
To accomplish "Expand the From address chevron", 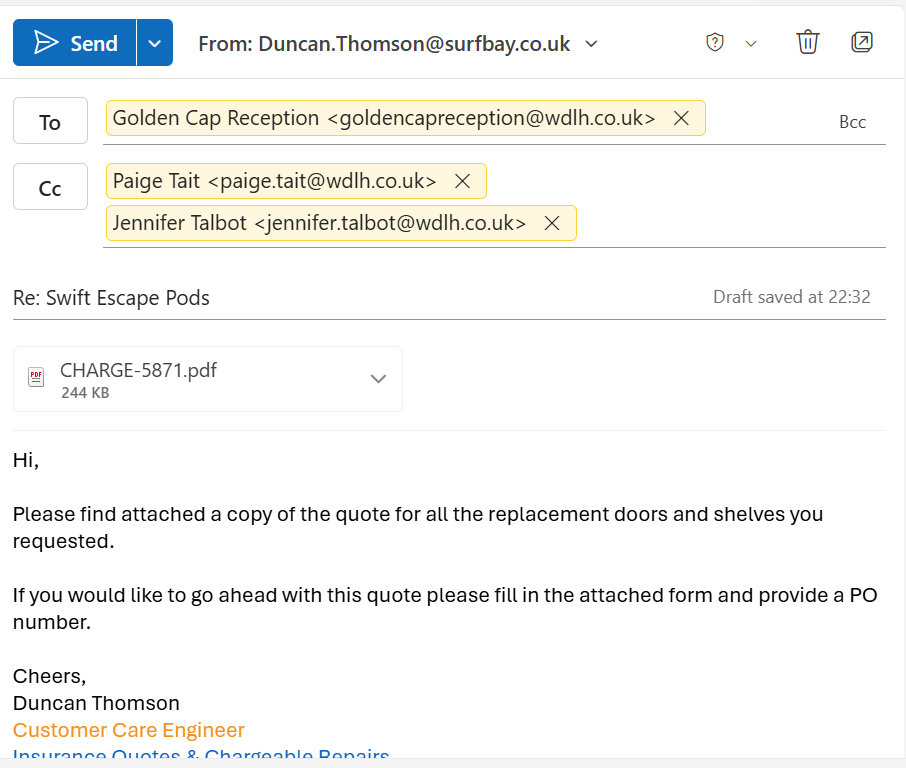I will click(x=591, y=43).
